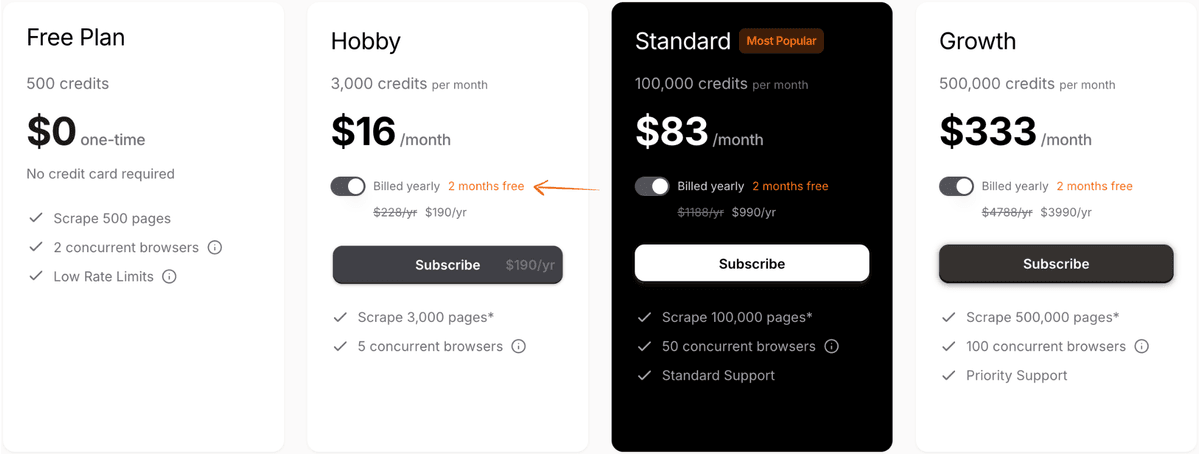The image size is (1200, 454).
Task: Click info icon next to Low Rate Limits
Action: 169,276
